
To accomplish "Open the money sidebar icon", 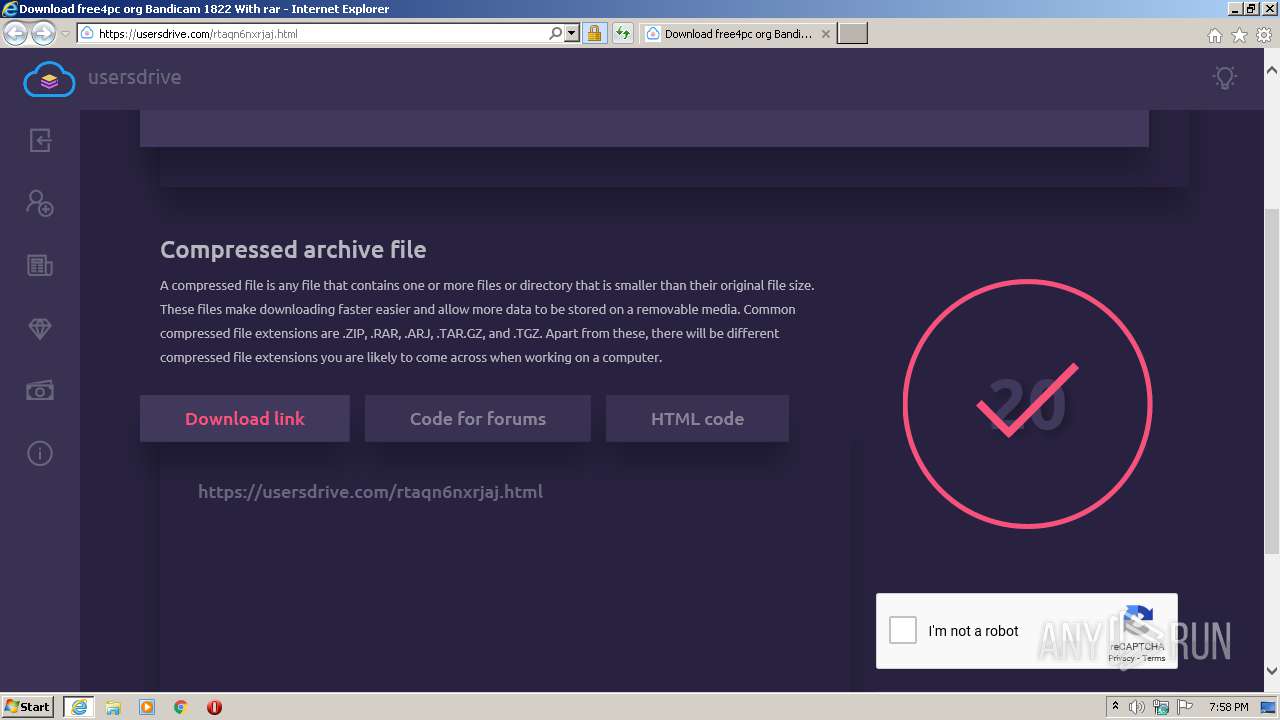I will (x=40, y=391).
